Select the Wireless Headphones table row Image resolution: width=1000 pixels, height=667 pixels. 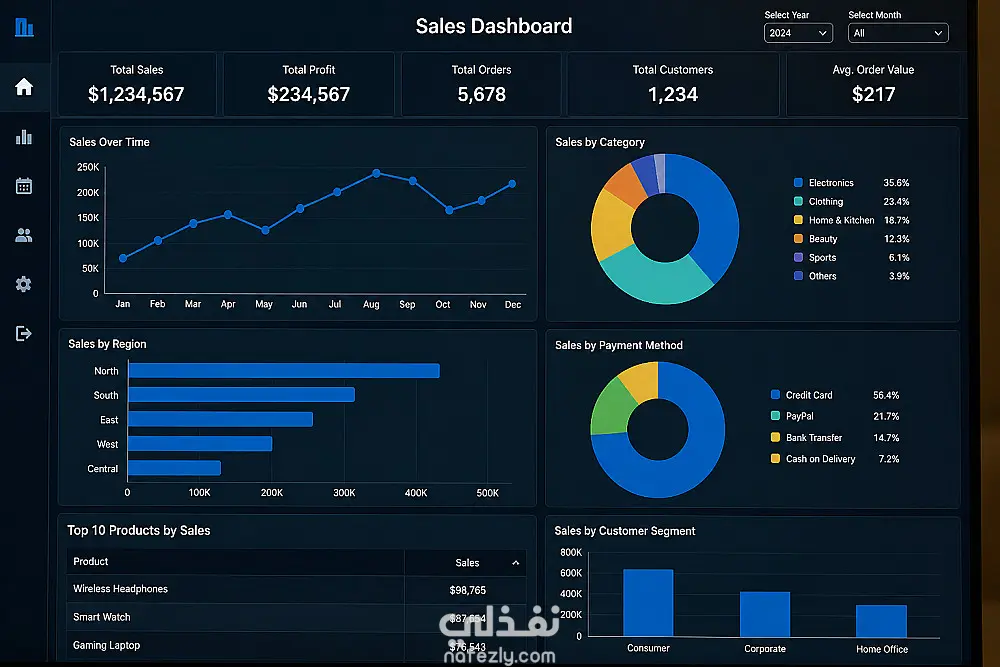click(297, 590)
